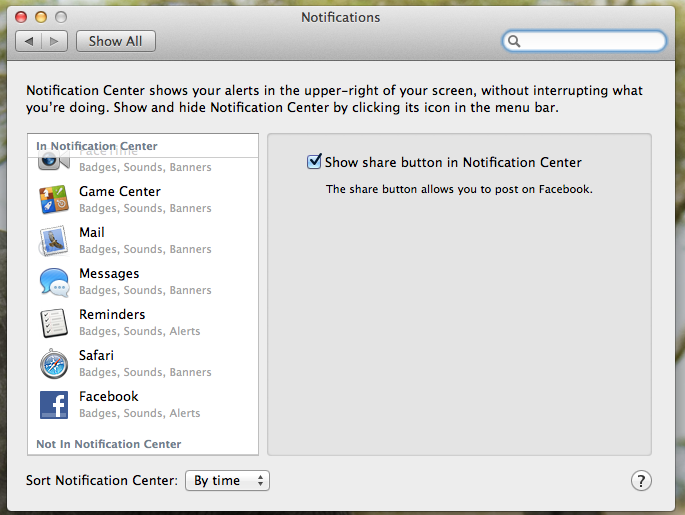
Task: Select the Messages entry in the list
Action: click(x=143, y=282)
